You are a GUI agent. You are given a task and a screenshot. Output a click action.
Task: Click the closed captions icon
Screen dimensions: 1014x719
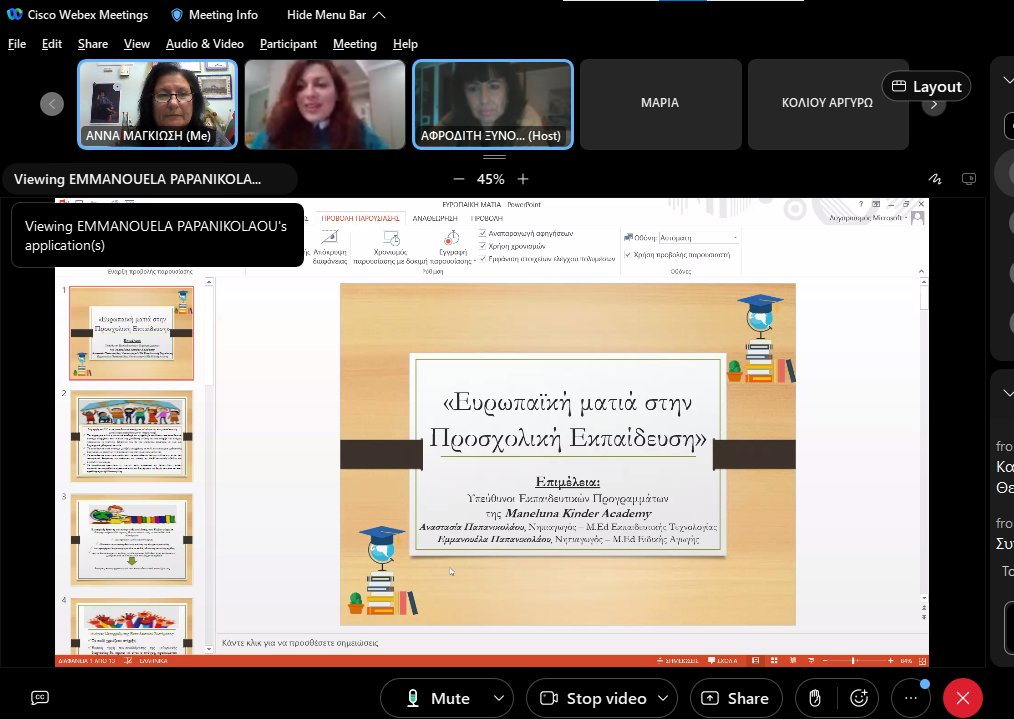click(40, 698)
